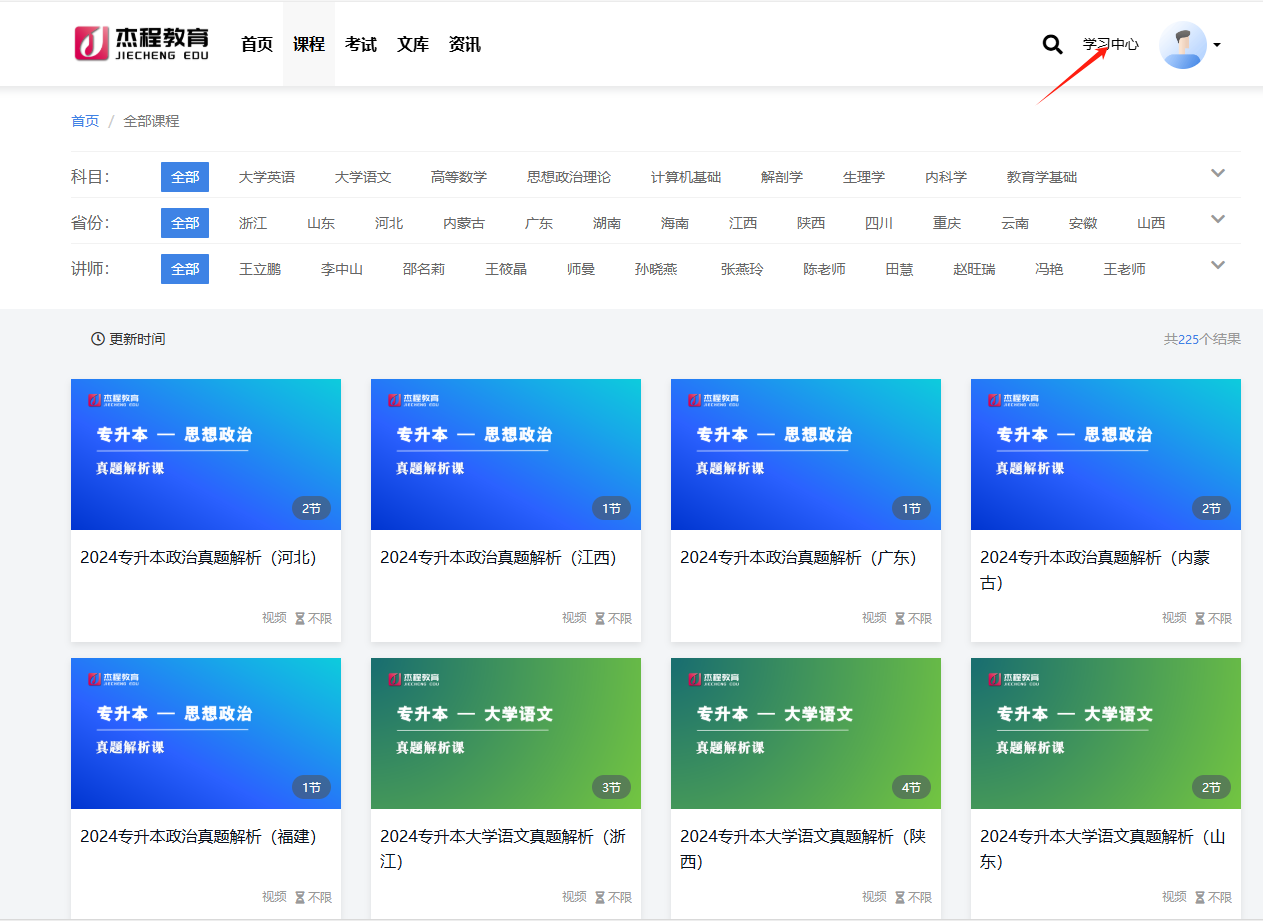Open 2024专升本政治真题解析（河北）course thumbnail
The height and width of the screenshot is (921, 1263).
[x=205, y=454]
